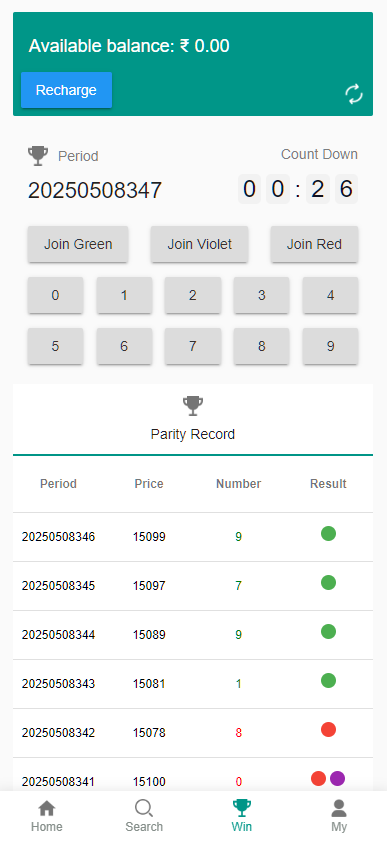Select Join Green

point(78,244)
